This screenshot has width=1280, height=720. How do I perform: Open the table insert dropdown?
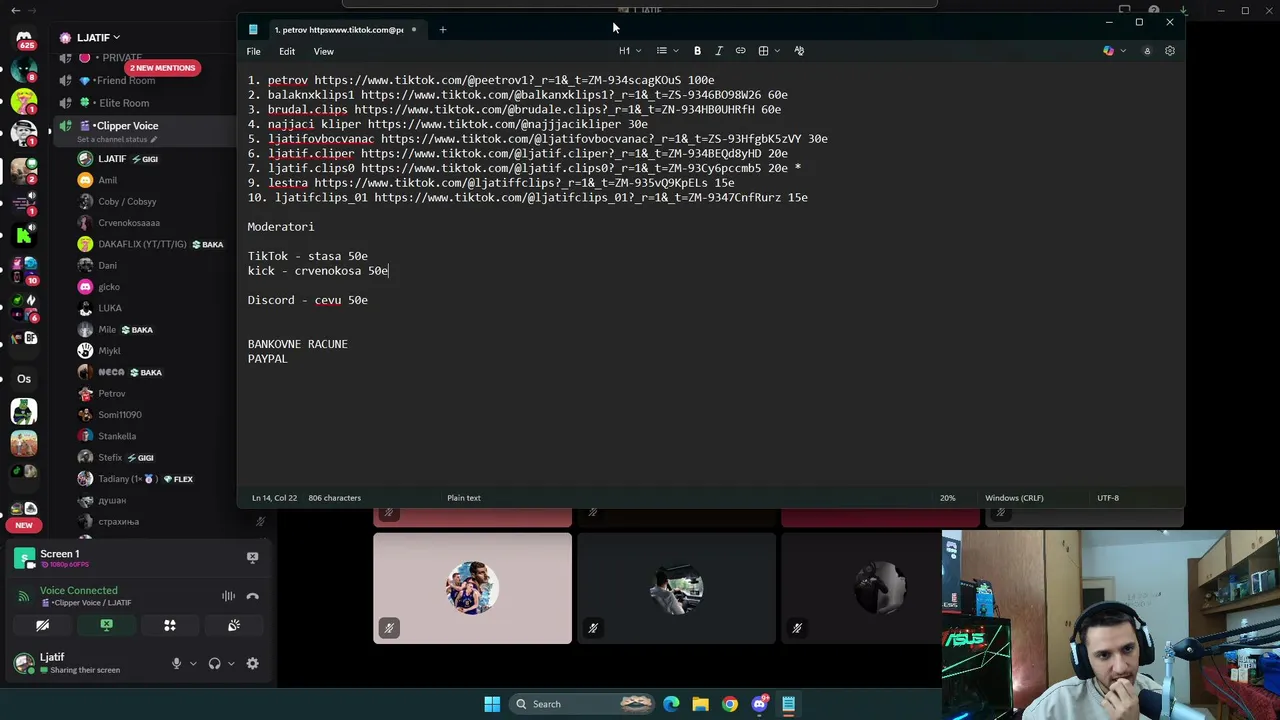point(768,51)
